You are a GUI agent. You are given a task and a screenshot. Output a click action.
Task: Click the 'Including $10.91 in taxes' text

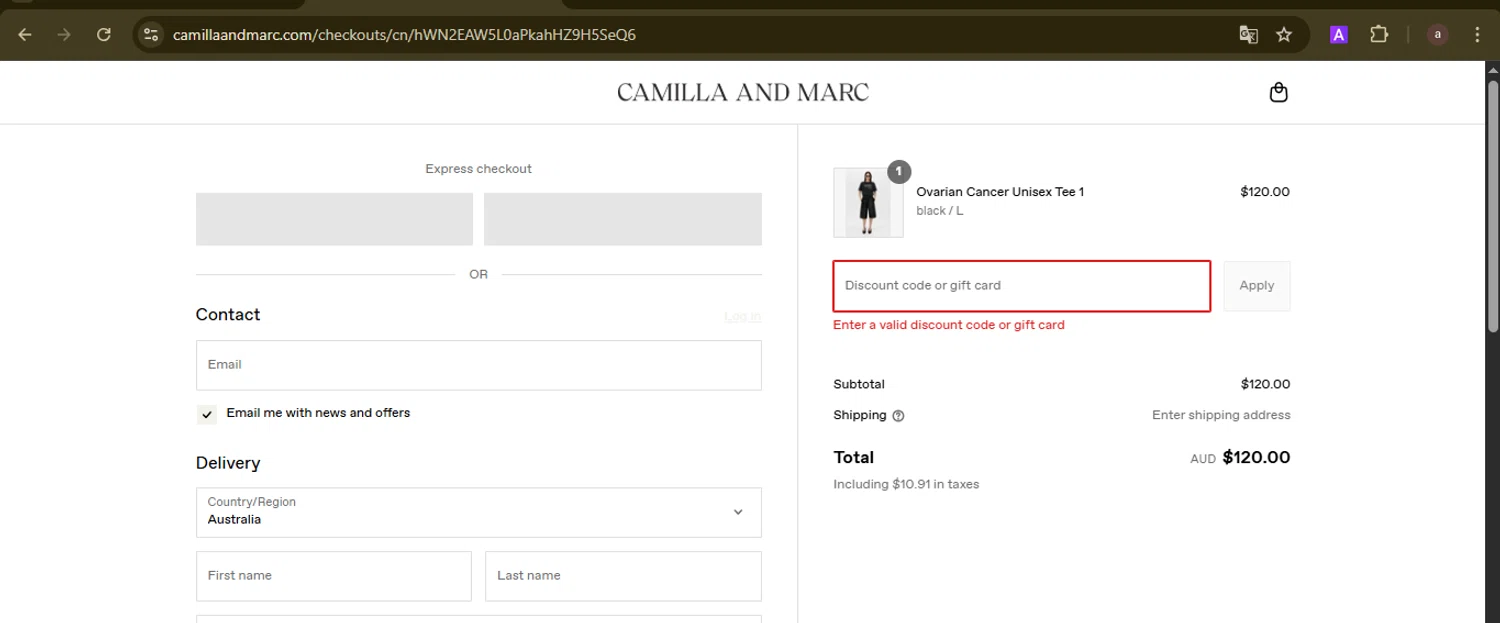[906, 484]
